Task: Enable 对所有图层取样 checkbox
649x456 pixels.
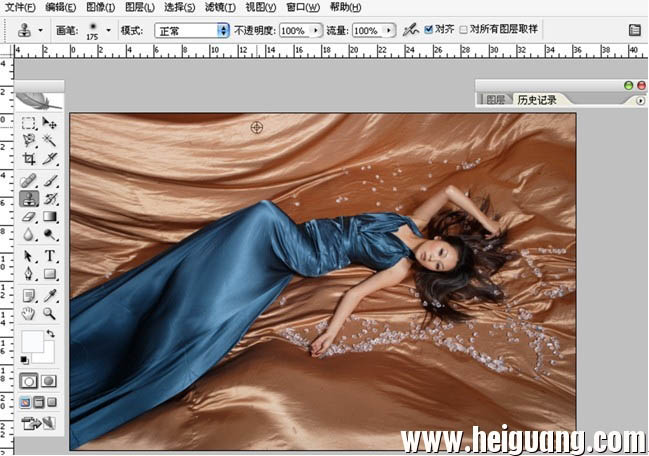Action: click(x=464, y=30)
